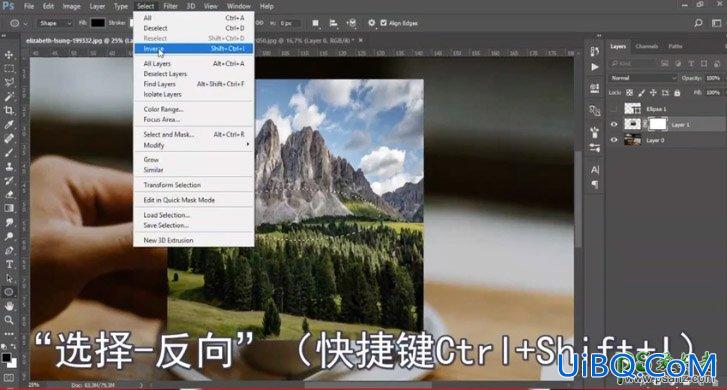The width and height of the screenshot is (727, 390).
Task: Hide Layer 0 using eye icon
Action: click(x=614, y=140)
